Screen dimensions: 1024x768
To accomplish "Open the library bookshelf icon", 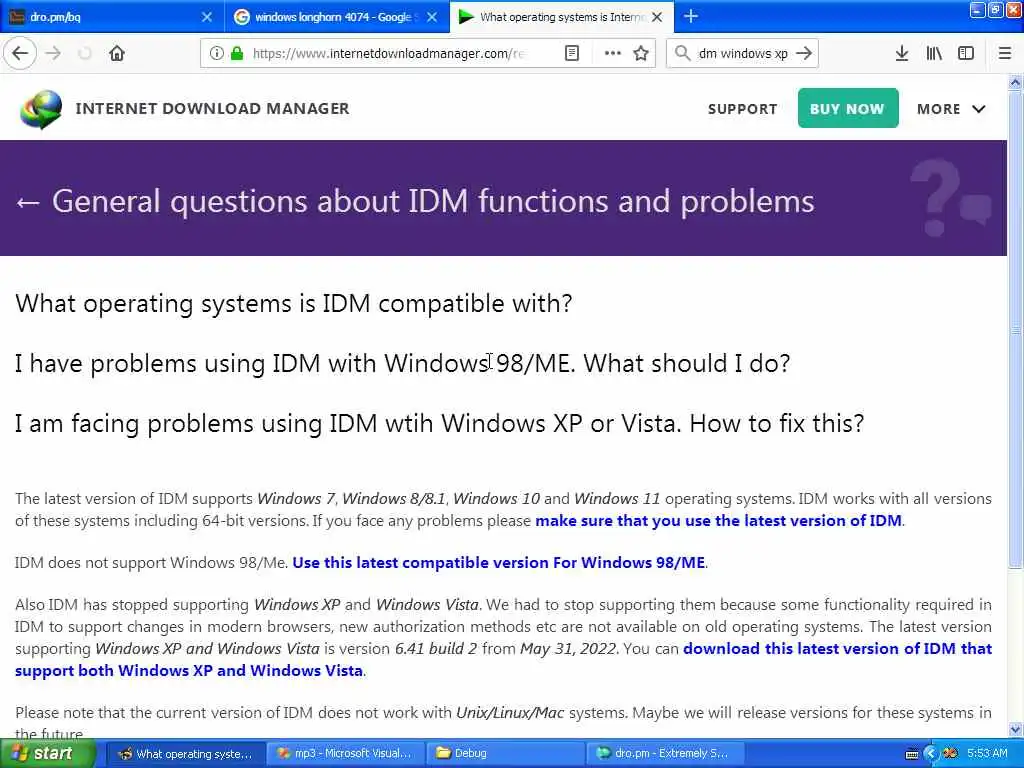I will click(x=934, y=53).
